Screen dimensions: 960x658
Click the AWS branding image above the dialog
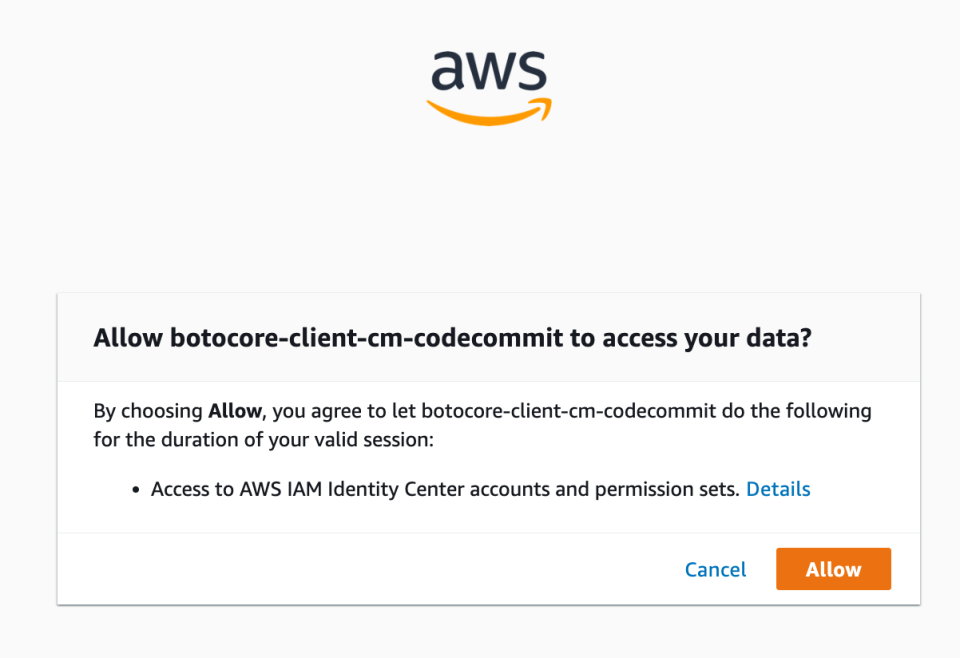pyautogui.click(x=489, y=83)
